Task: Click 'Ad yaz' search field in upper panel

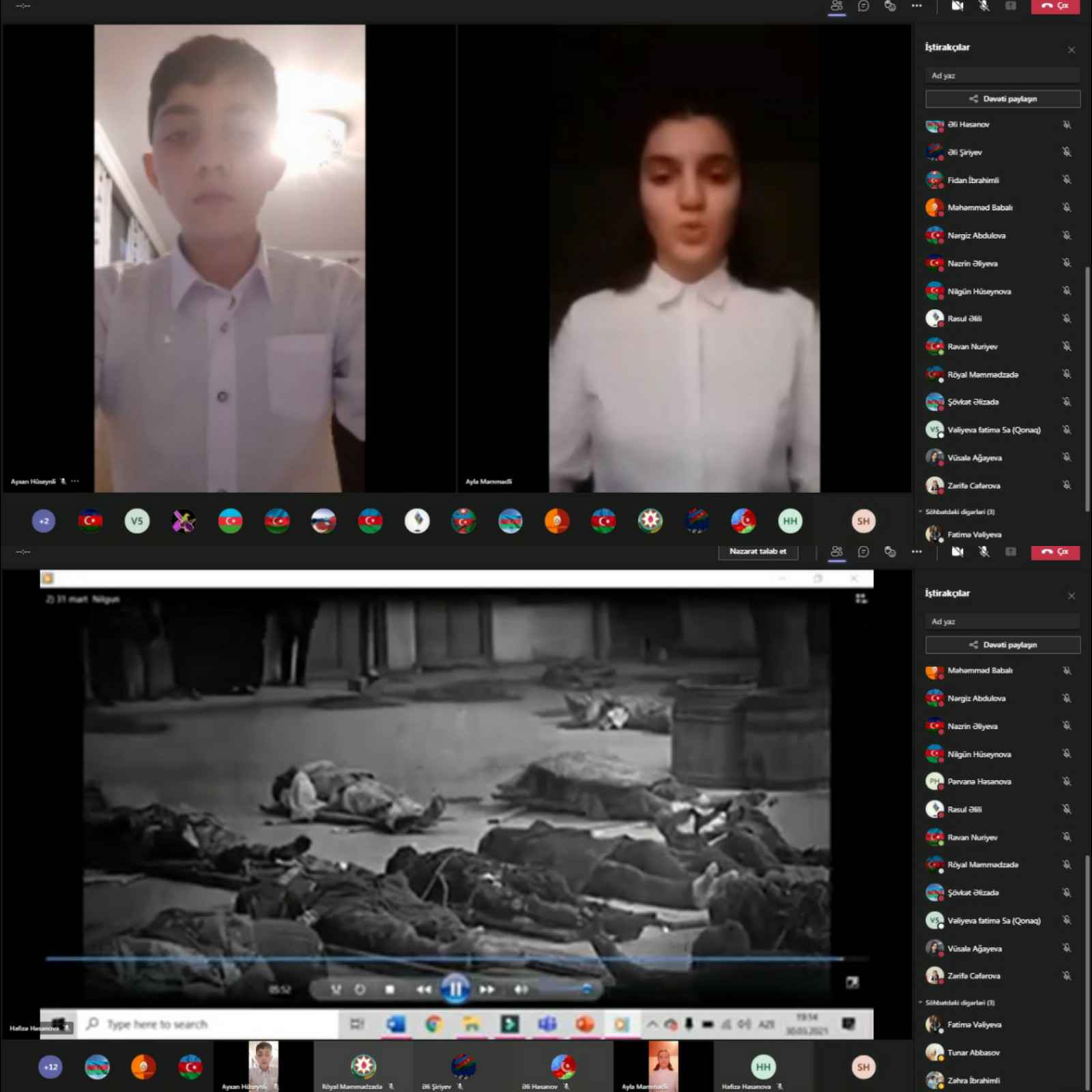Action: pos(1003,76)
